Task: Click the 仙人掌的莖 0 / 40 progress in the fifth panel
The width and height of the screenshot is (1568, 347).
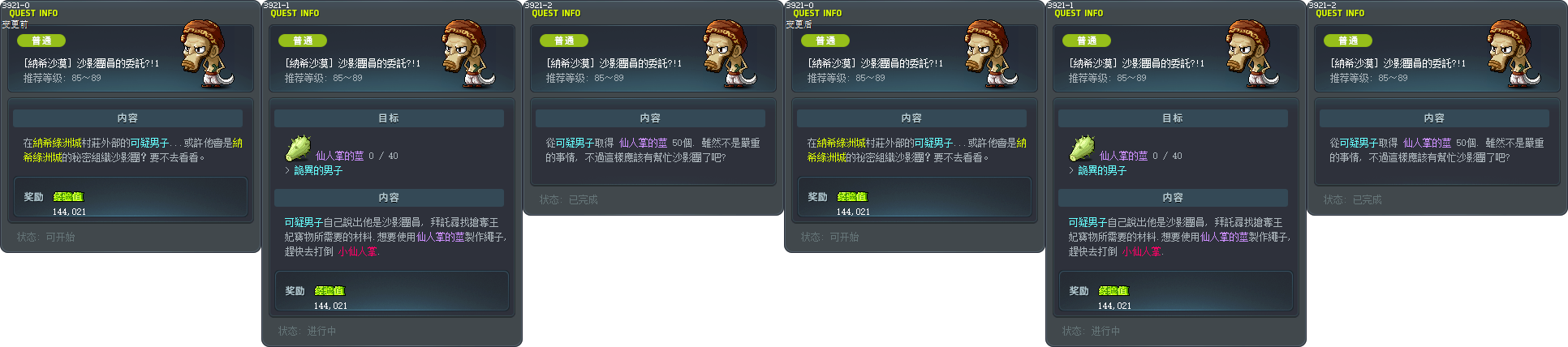Action: click(x=1140, y=156)
